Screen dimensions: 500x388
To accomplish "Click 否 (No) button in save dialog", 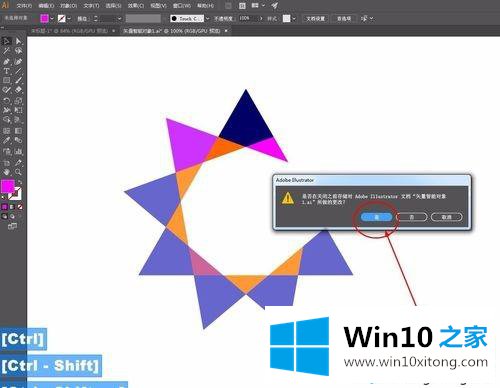I will pos(412,217).
